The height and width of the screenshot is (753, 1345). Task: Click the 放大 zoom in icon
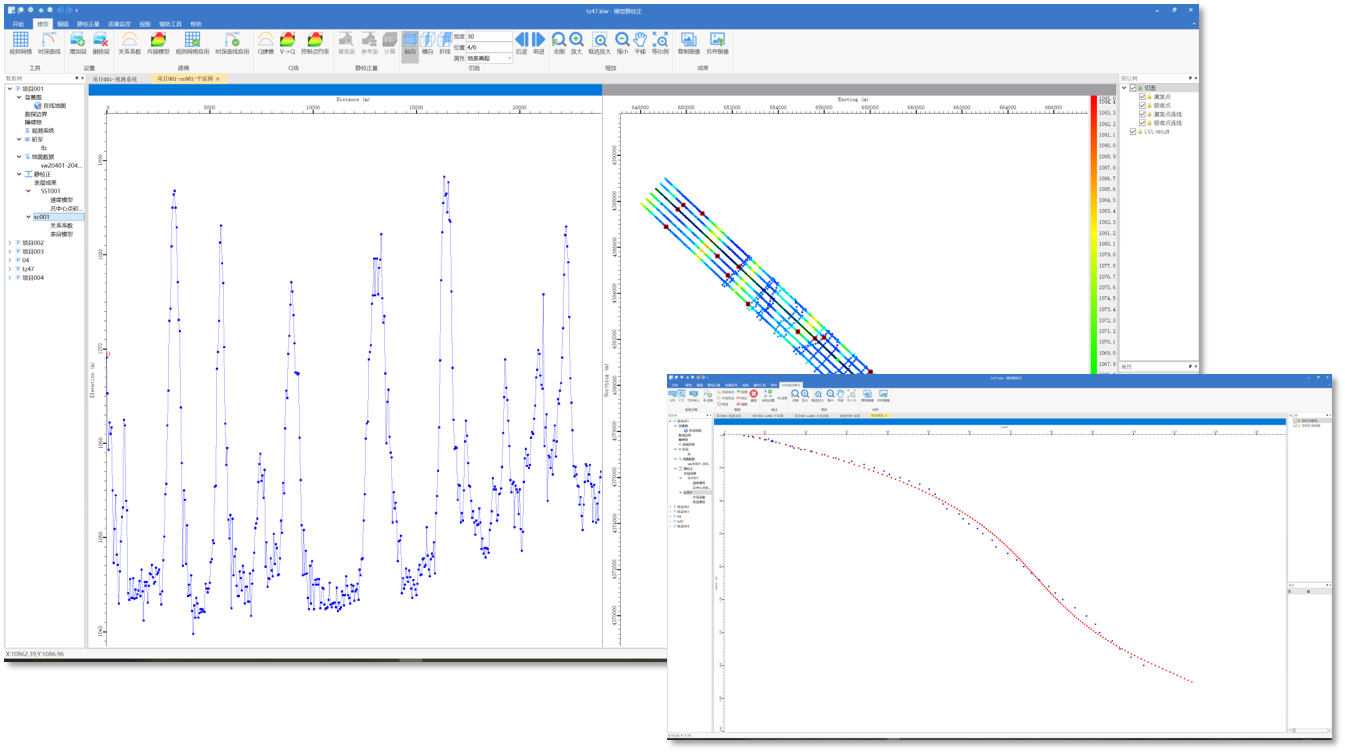tap(576, 39)
